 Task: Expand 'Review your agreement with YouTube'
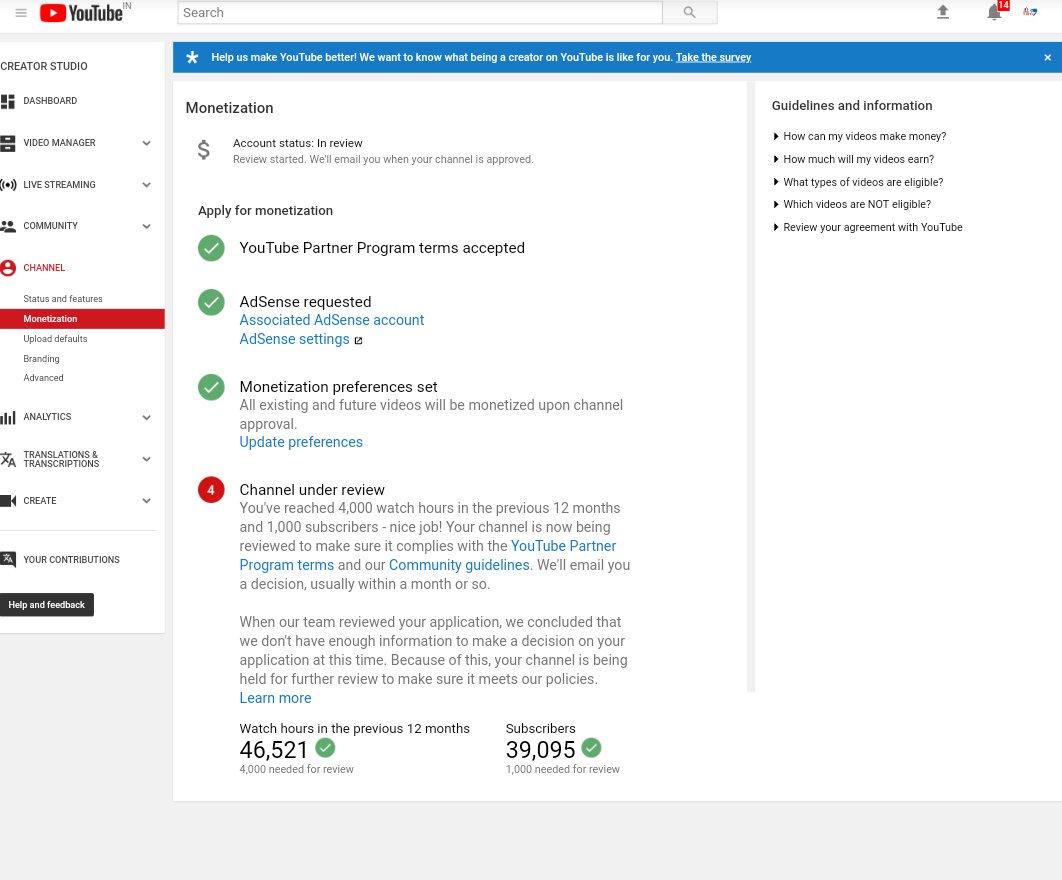point(867,228)
